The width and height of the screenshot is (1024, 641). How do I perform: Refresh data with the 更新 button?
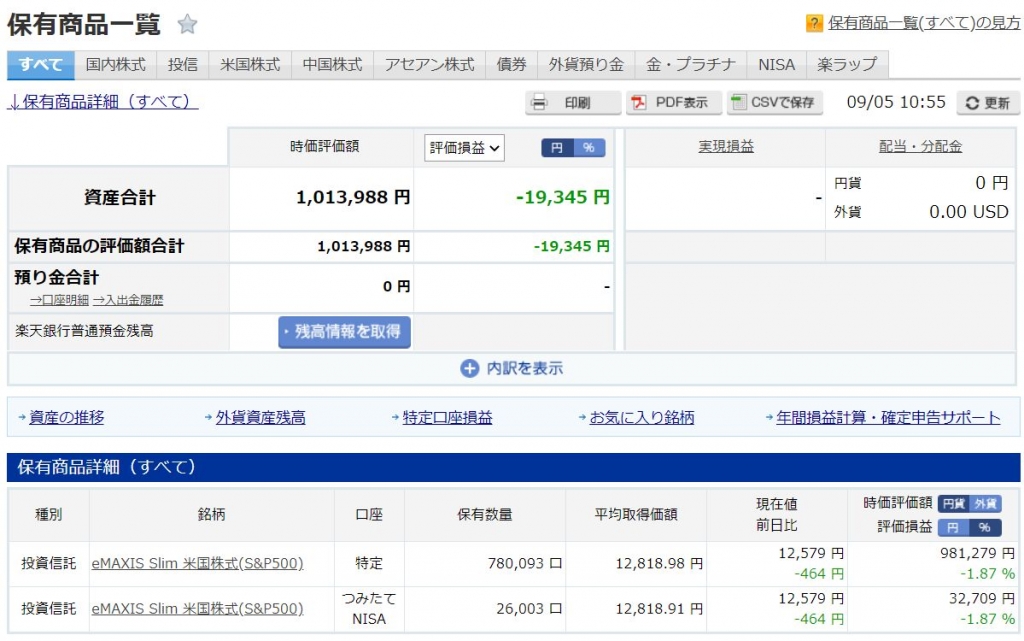[988, 103]
